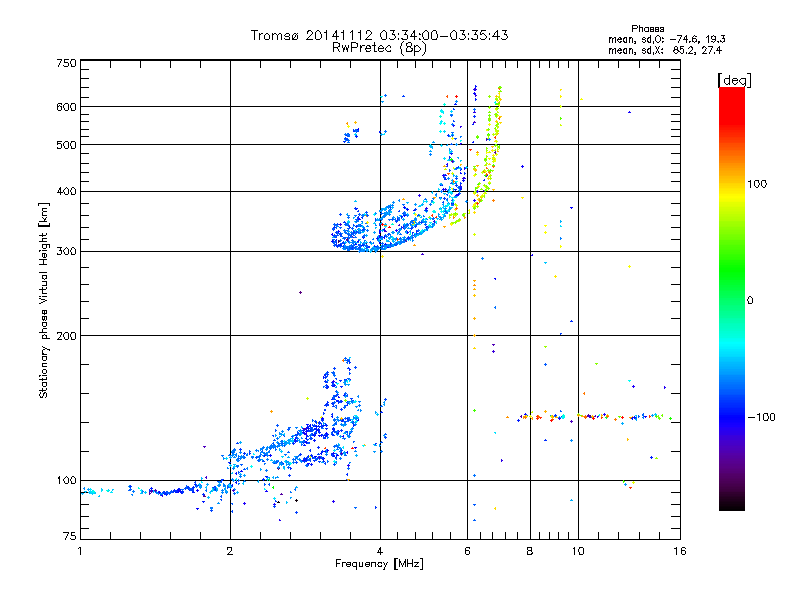The image size is (800, 600).
Task: Click the 'Phases' header label
Action: click(647, 29)
